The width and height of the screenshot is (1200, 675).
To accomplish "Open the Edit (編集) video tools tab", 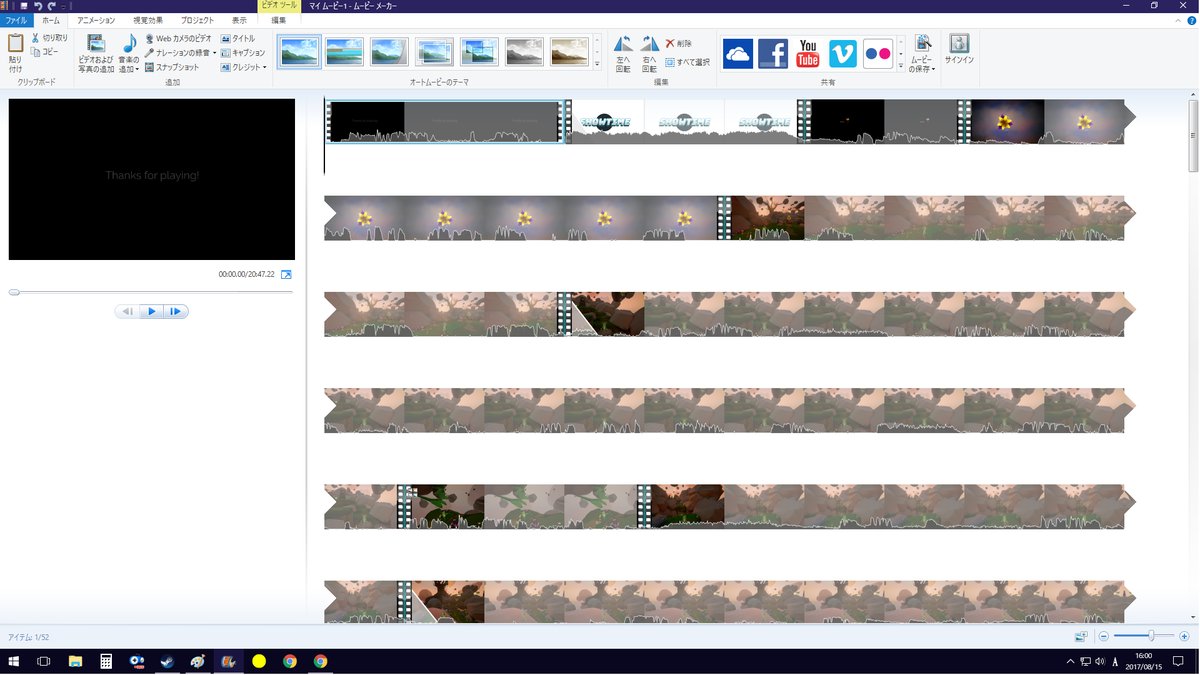I will click(278, 20).
